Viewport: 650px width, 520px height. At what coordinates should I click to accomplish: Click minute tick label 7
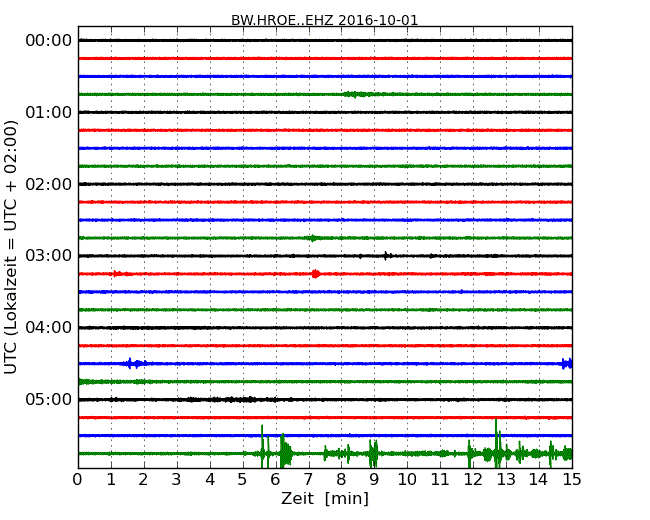click(x=308, y=480)
